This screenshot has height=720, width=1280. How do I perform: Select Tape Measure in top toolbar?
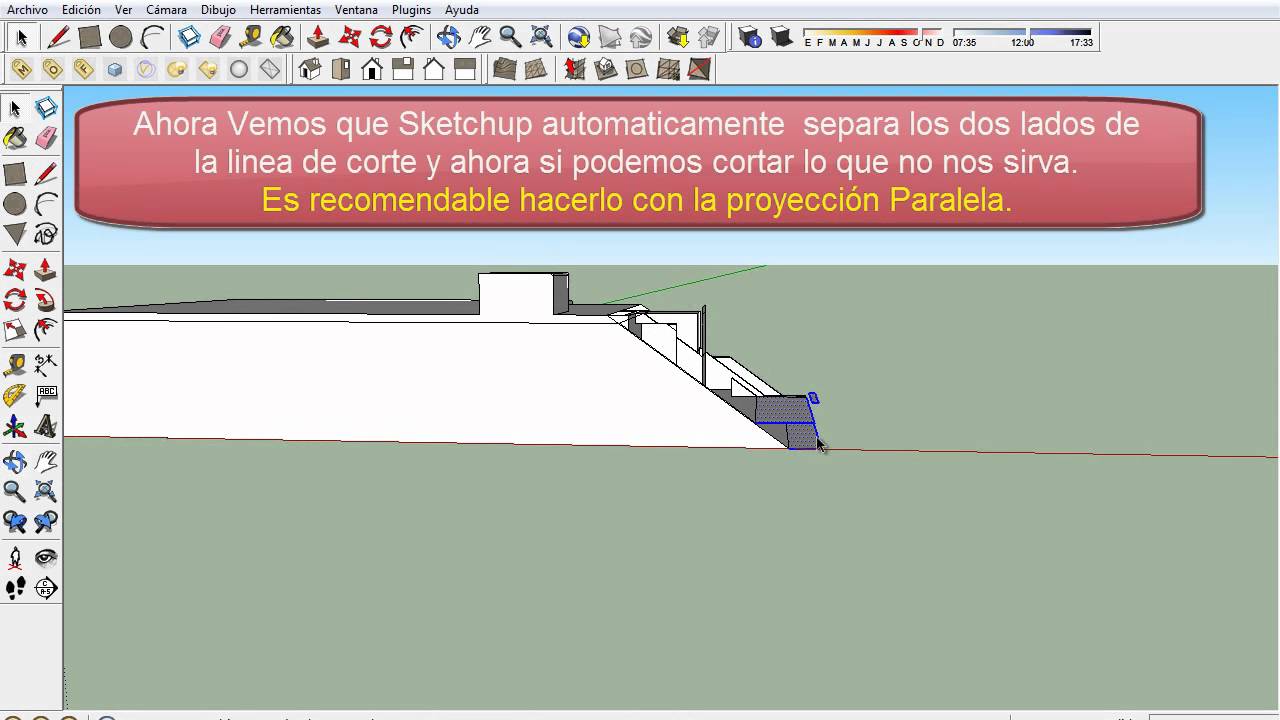[251, 38]
